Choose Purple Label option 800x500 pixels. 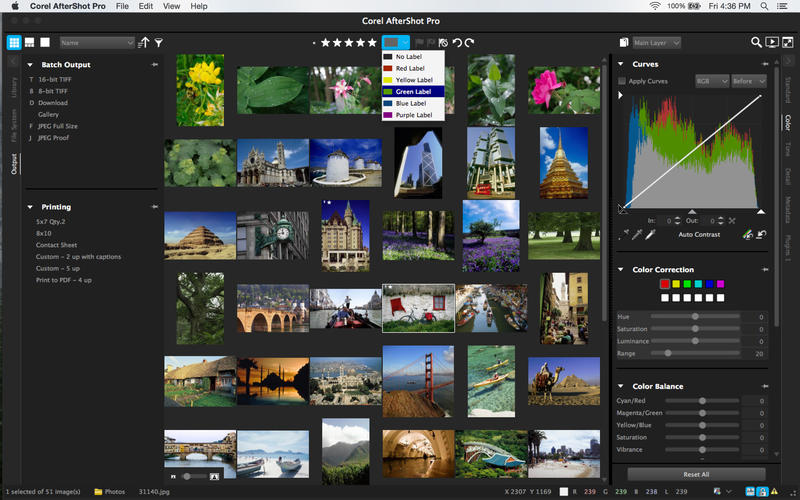413,115
